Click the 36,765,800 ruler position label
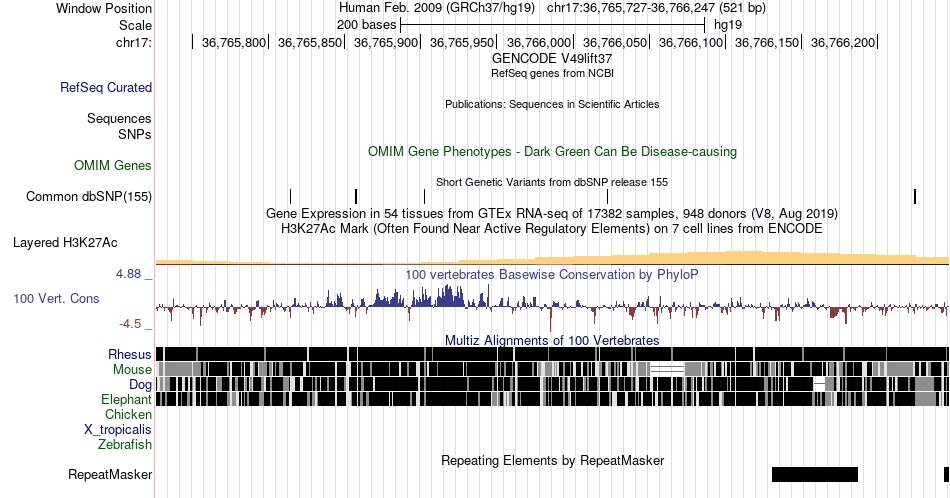The image size is (950, 498). [234, 42]
